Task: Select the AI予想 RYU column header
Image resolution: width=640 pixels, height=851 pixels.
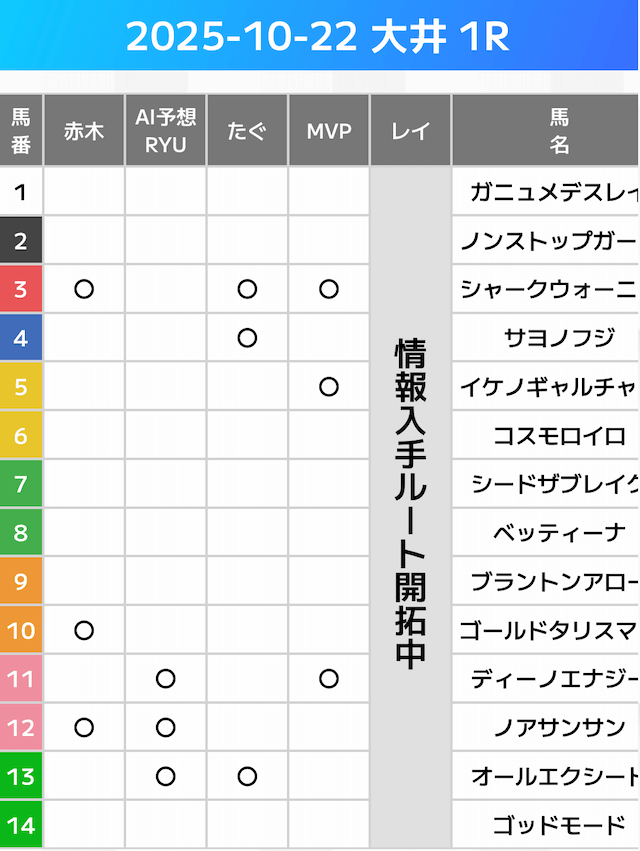Action: [x=166, y=131]
